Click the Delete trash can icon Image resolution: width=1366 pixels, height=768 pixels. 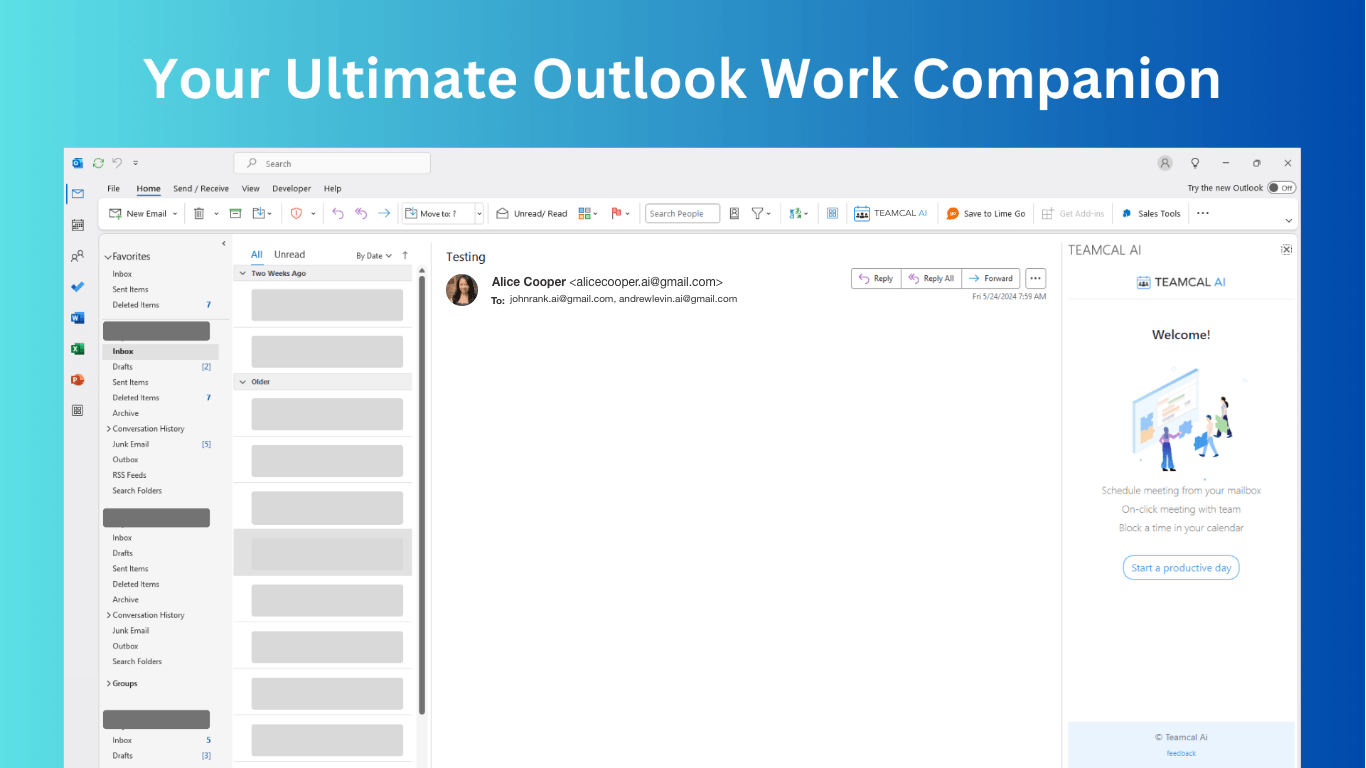pyautogui.click(x=199, y=213)
